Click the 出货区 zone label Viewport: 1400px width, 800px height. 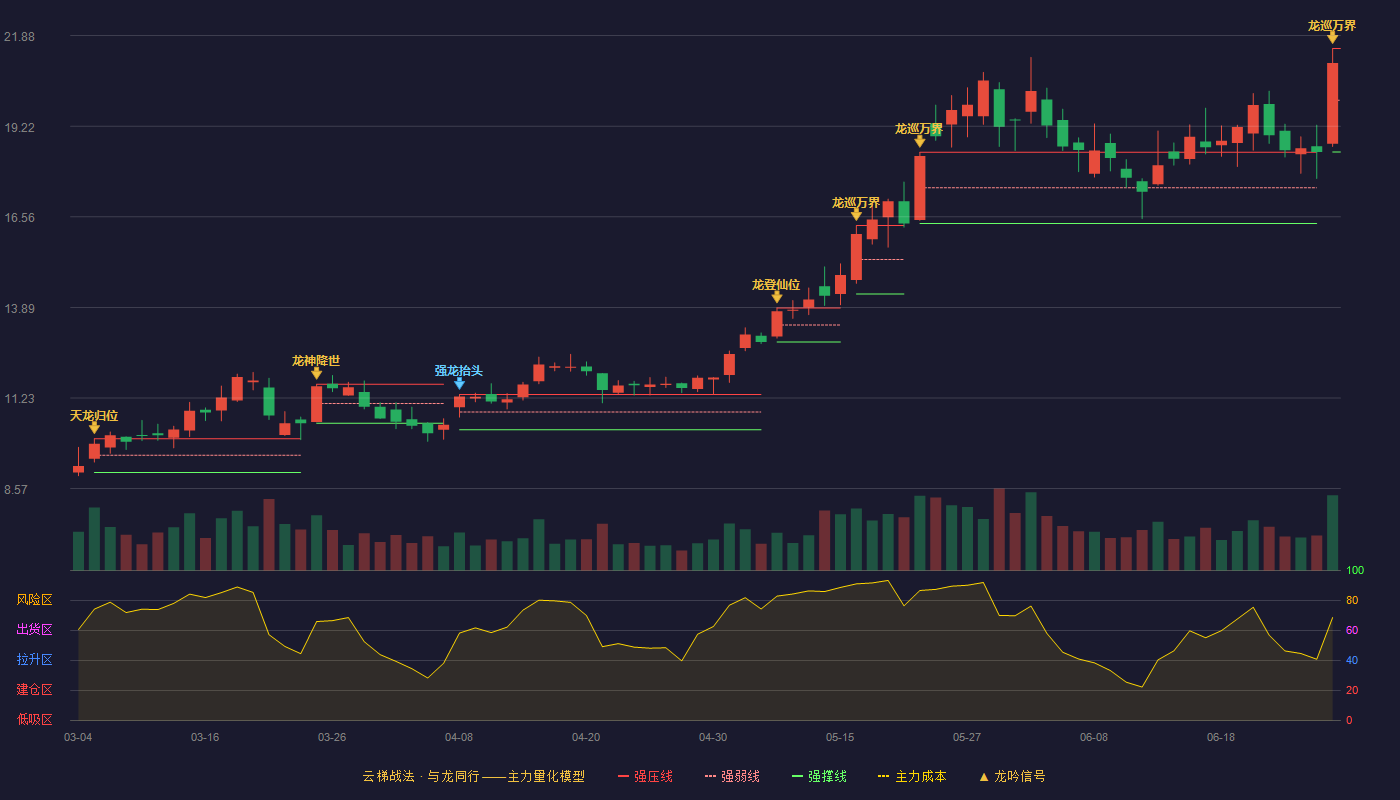34,630
